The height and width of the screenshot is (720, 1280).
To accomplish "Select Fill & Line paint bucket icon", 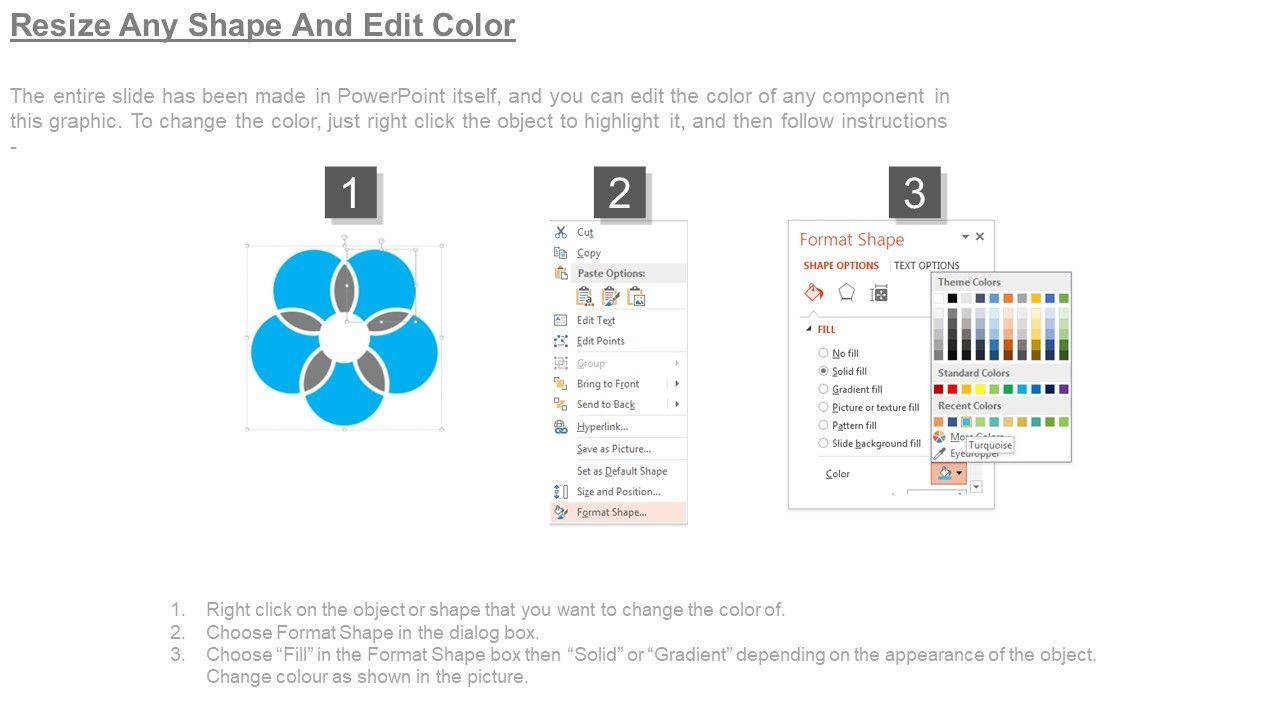I will point(814,293).
